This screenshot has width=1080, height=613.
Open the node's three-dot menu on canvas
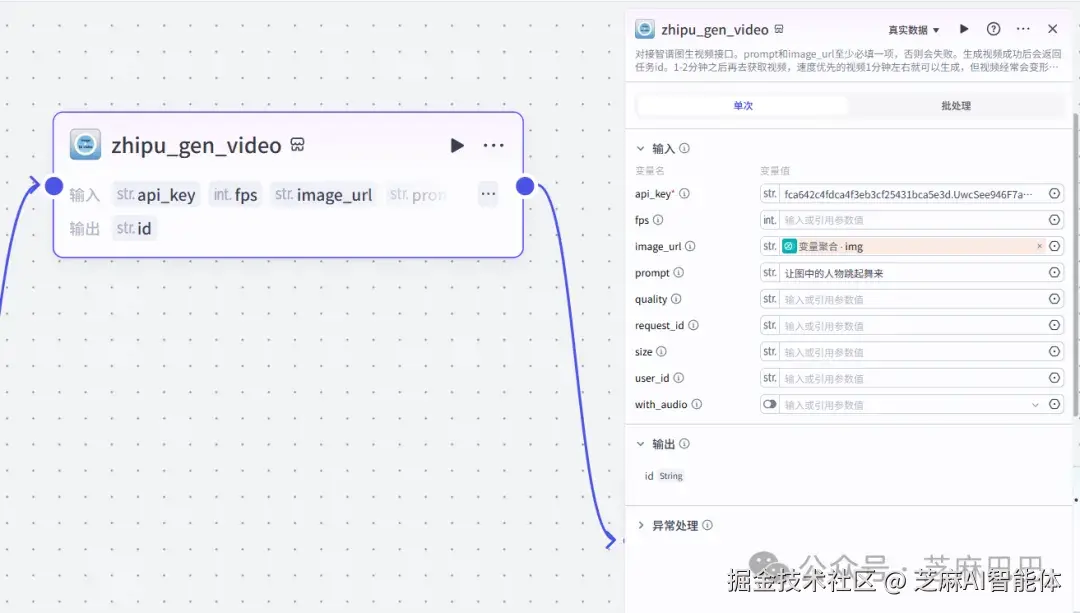coord(493,145)
